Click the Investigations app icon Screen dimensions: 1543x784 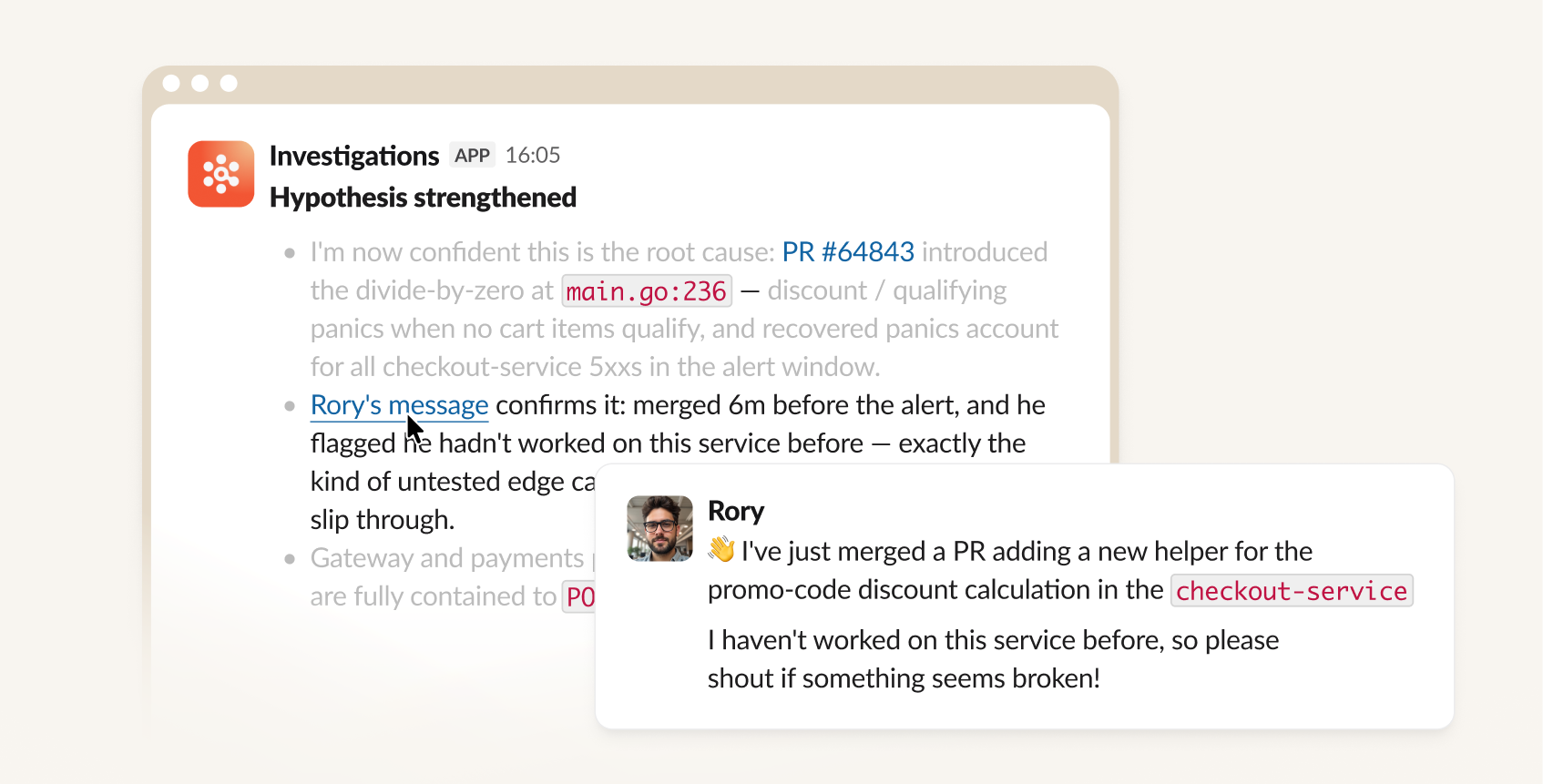221,174
